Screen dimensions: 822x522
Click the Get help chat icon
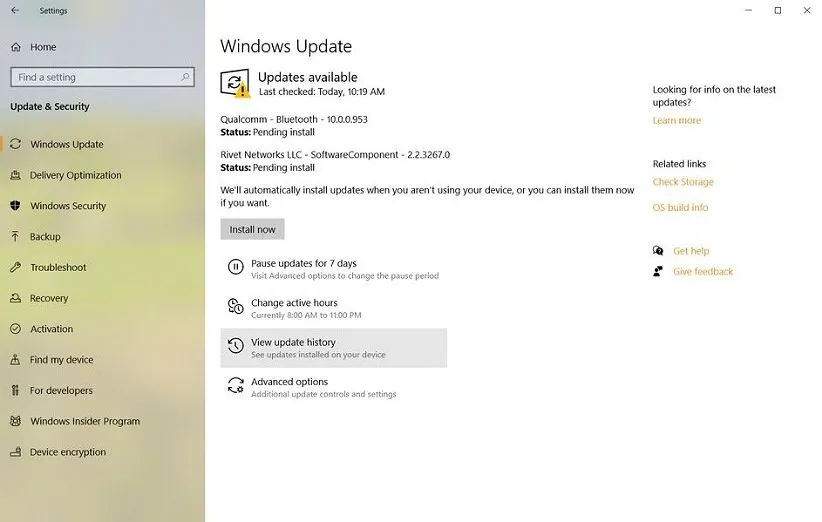[658, 251]
